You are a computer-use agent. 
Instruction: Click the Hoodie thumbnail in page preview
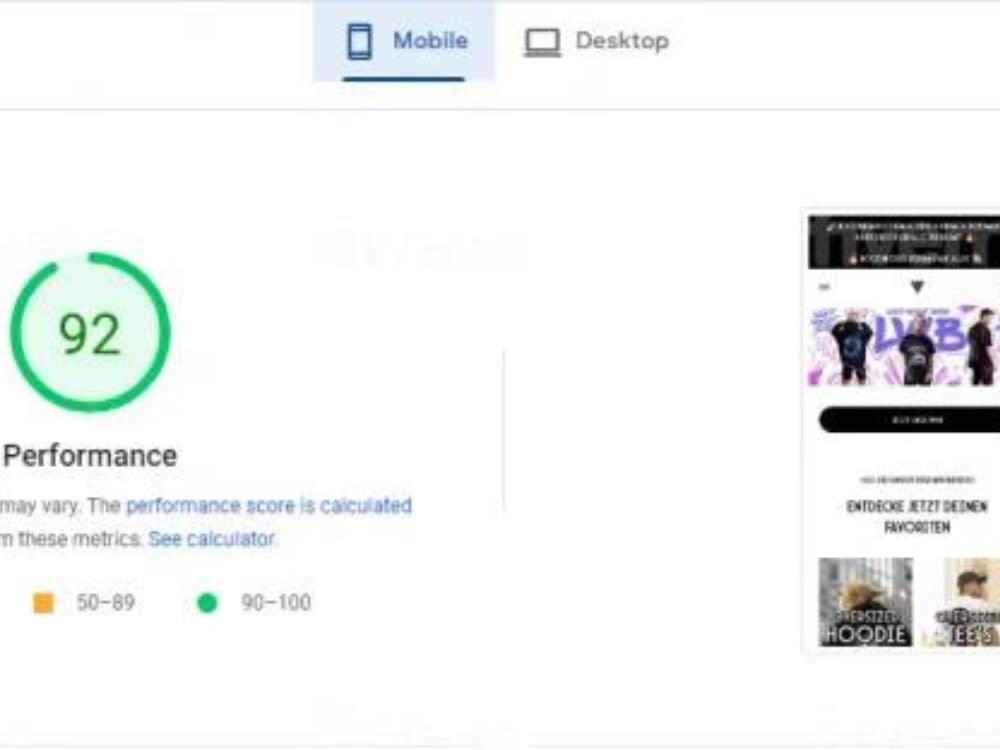865,602
